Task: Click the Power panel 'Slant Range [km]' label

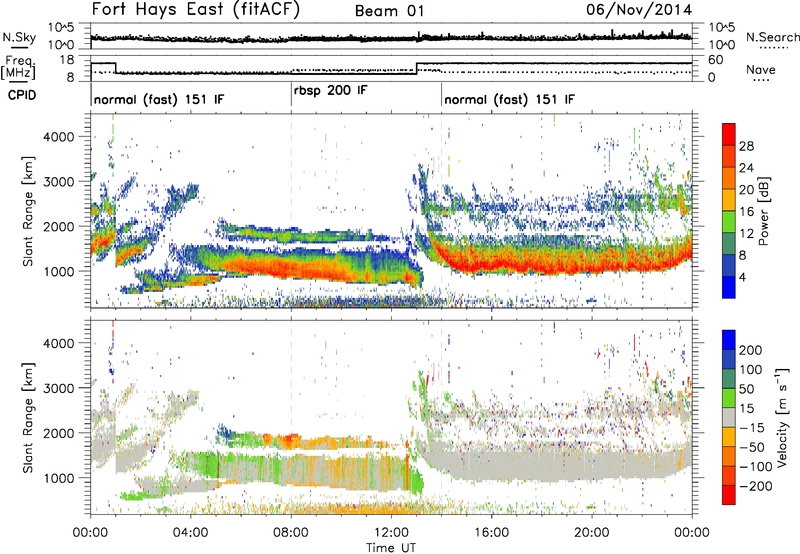Action: click(x=28, y=211)
